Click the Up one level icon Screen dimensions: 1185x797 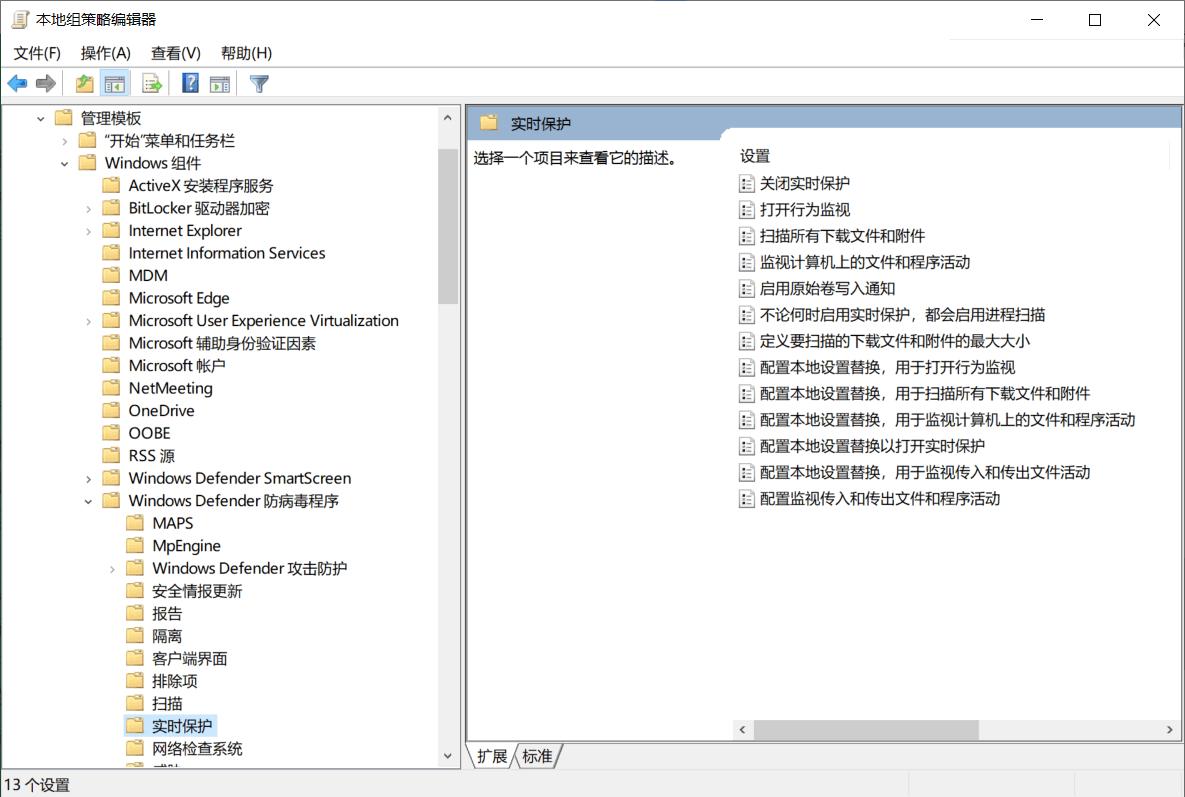pyautogui.click(x=84, y=83)
